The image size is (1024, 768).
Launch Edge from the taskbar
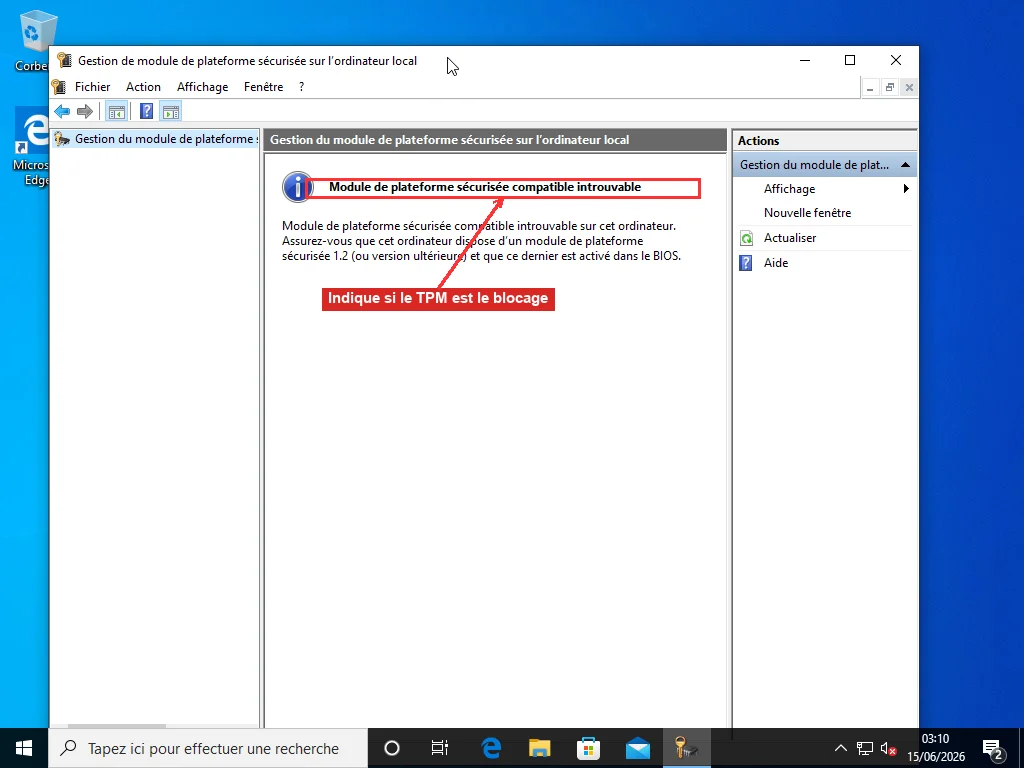click(491, 748)
